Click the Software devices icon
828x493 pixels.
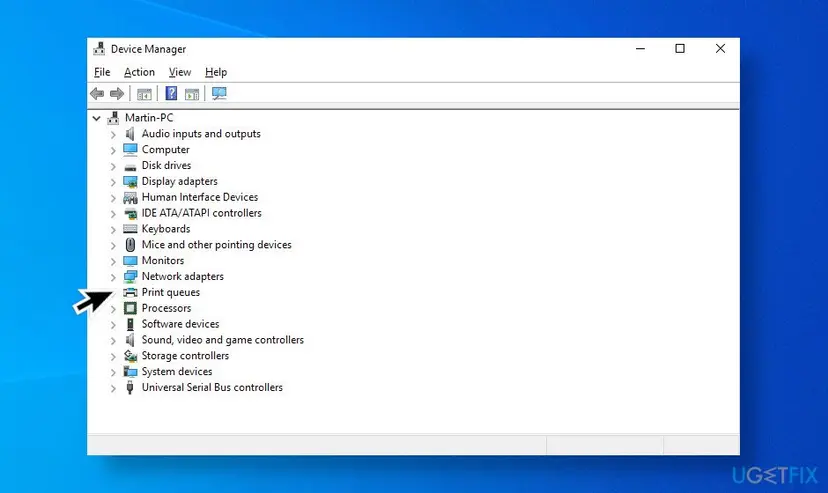coord(130,324)
